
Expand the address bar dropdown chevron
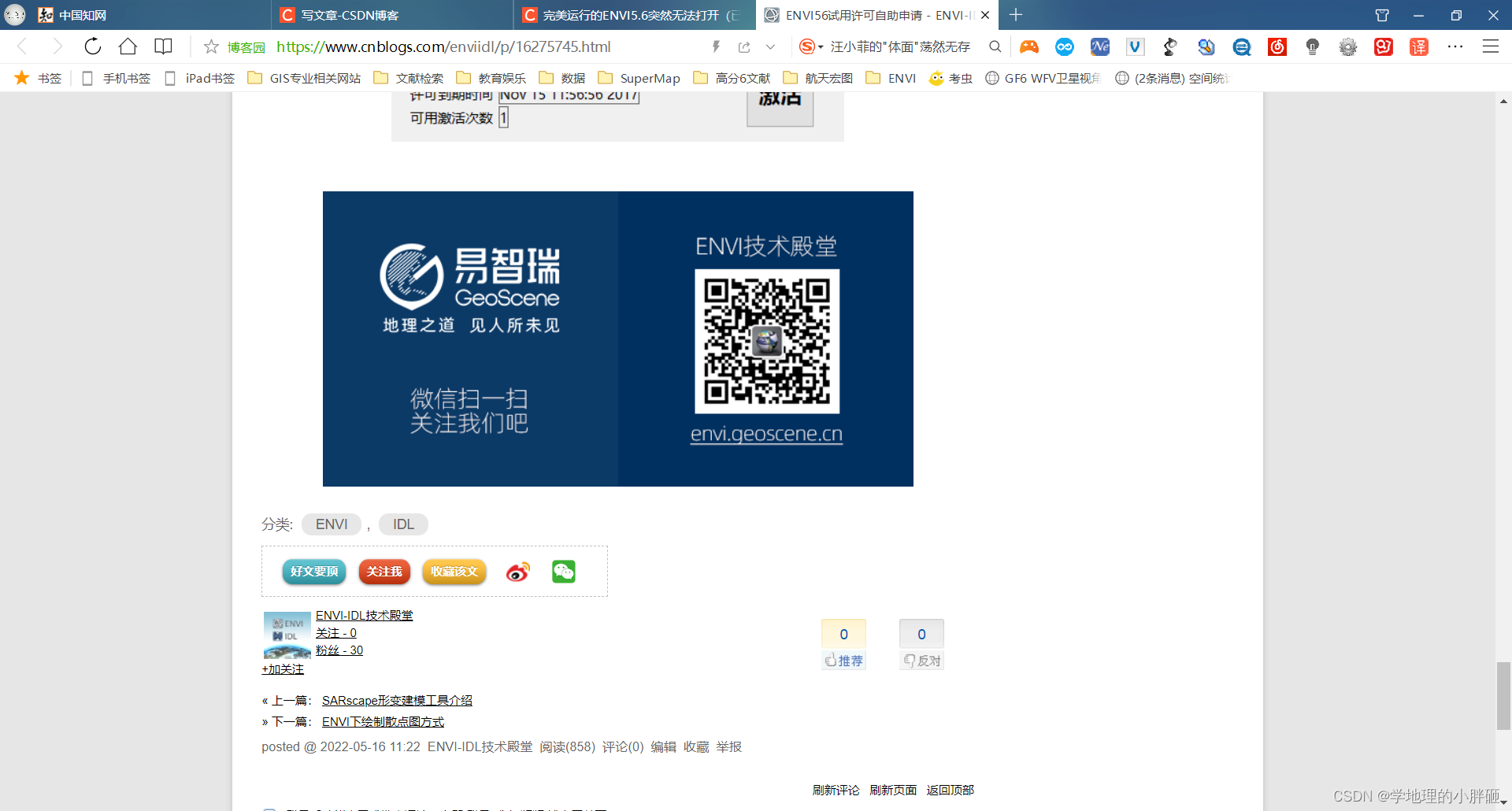[x=770, y=47]
